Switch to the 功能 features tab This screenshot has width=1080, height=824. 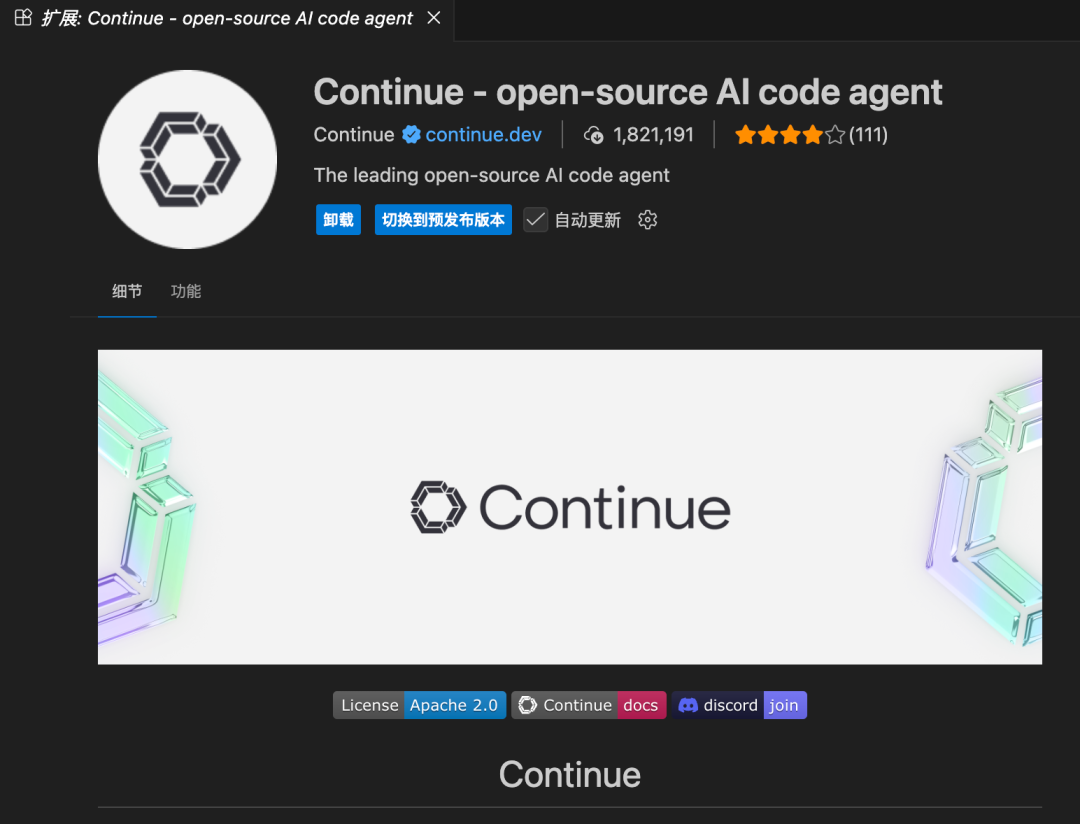pyautogui.click(x=186, y=291)
